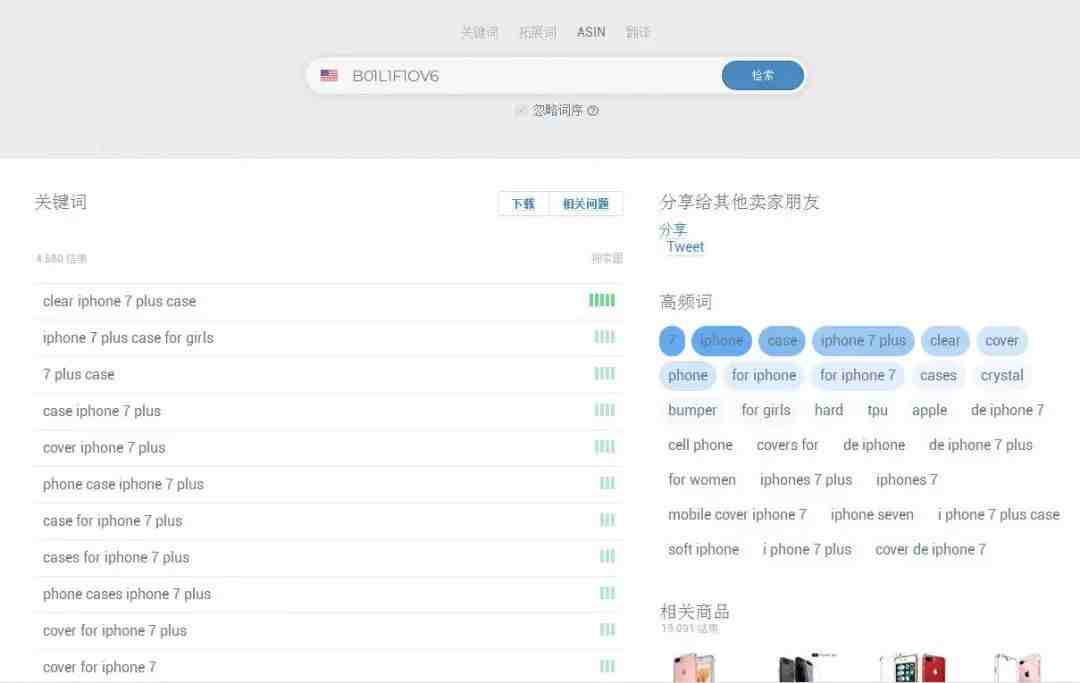Click the 'cover' frequent word tag

point(1001,341)
